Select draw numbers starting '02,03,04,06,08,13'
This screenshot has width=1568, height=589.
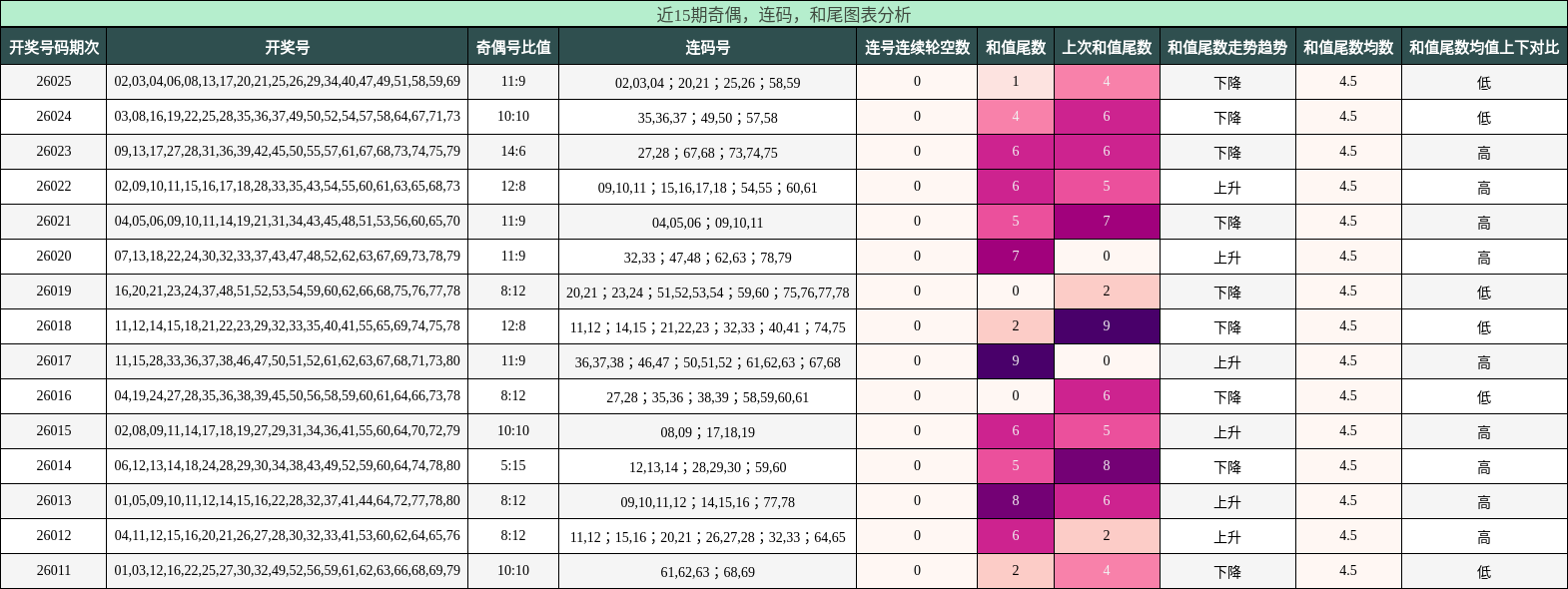(288, 82)
